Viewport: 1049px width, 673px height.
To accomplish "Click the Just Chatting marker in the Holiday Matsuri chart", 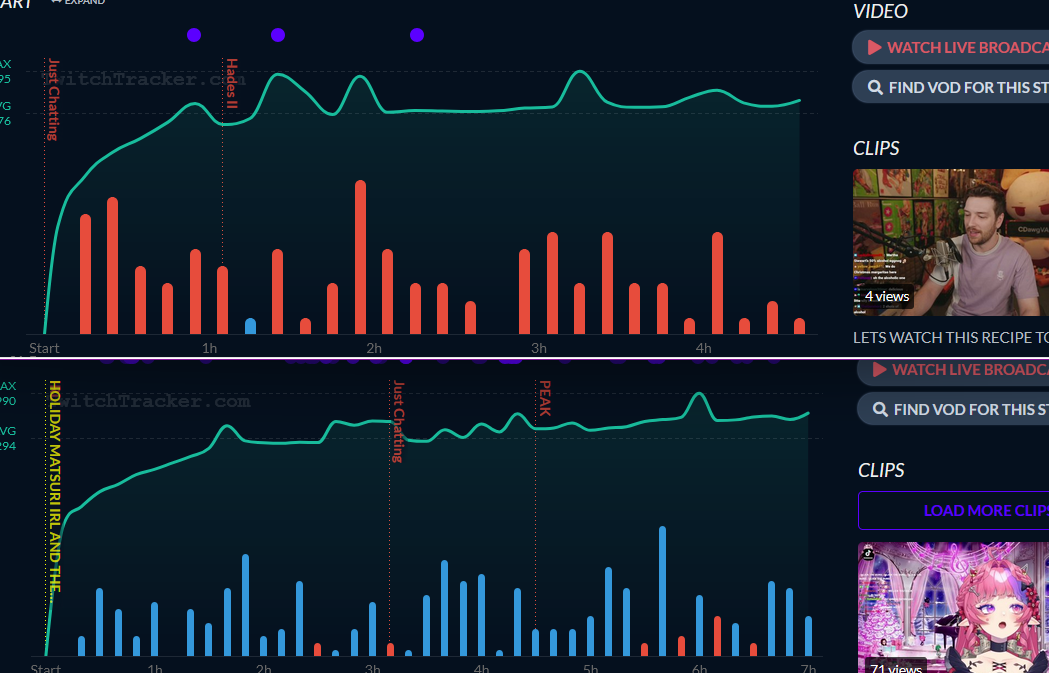I will point(398,421).
